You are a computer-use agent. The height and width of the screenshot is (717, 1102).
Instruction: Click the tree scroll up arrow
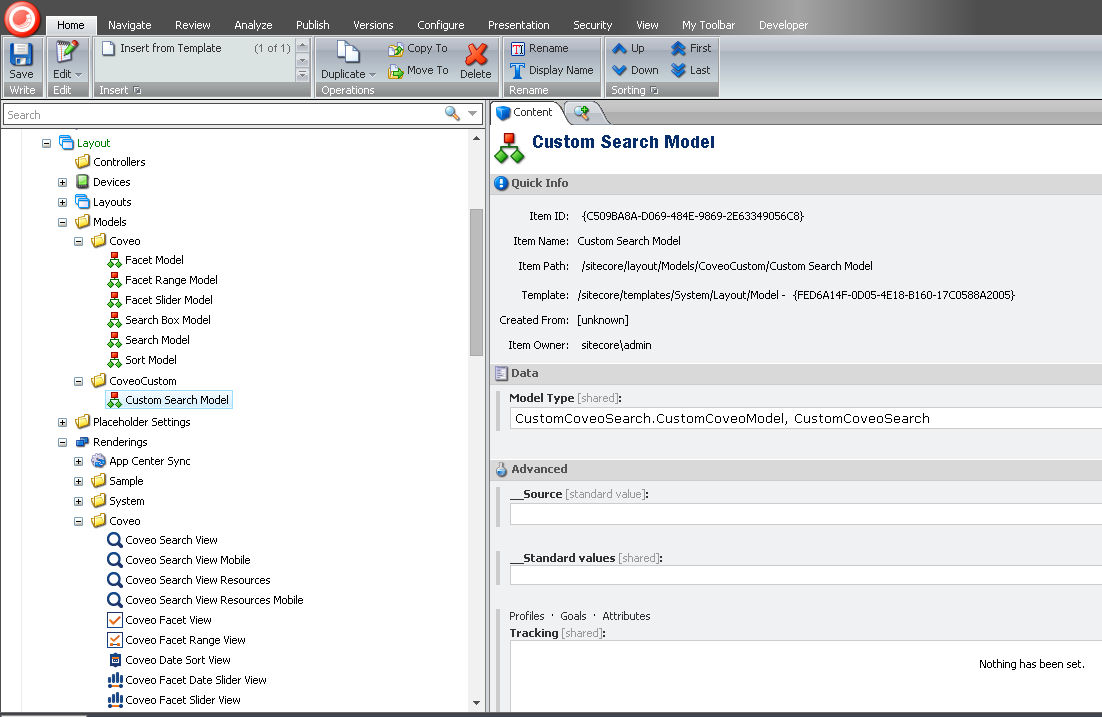(x=477, y=138)
